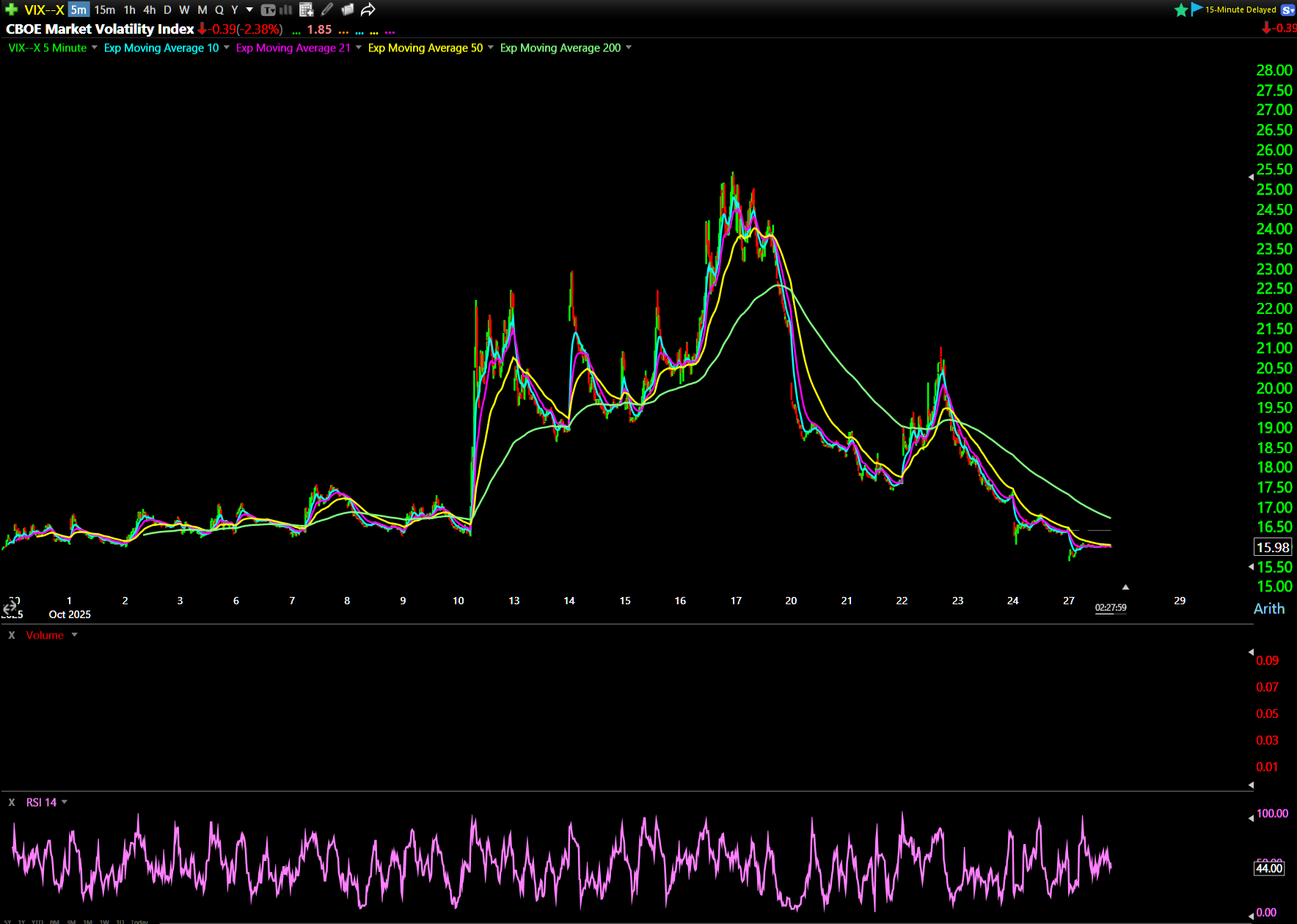This screenshot has height=924, width=1297.
Task: Expand the timeframe dropdown arrow after Y
Action: click(249, 10)
